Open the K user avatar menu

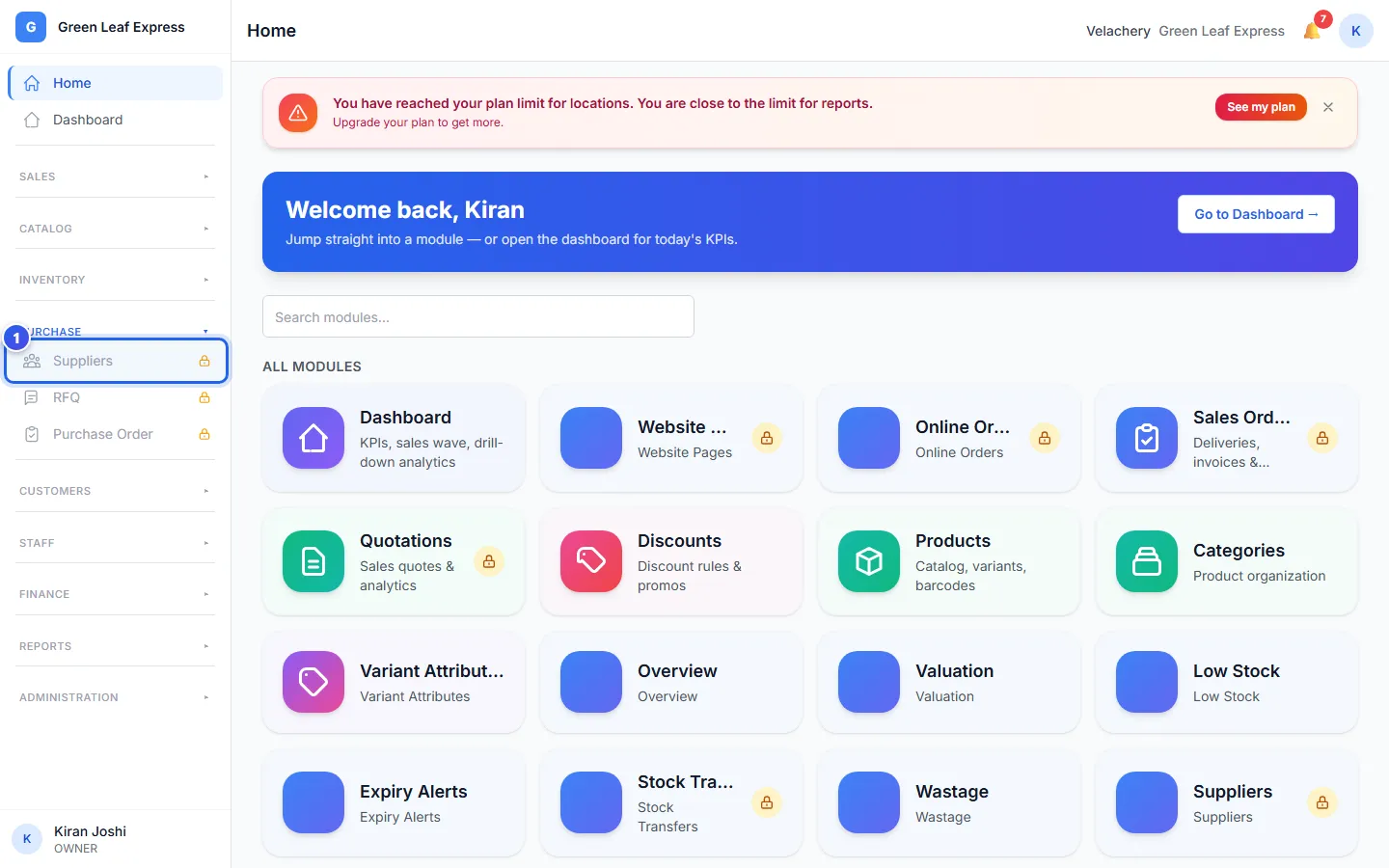(1355, 31)
